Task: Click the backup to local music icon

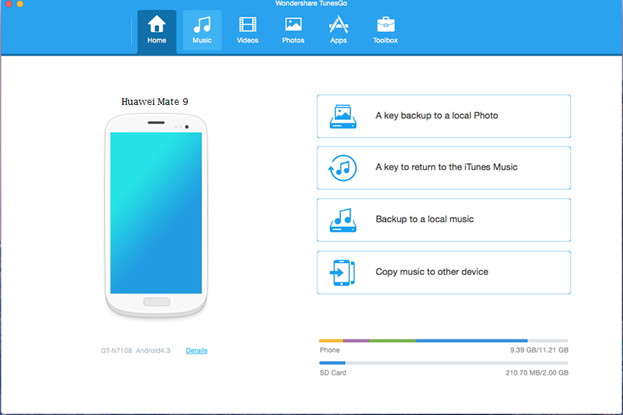Action: (342, 220)
